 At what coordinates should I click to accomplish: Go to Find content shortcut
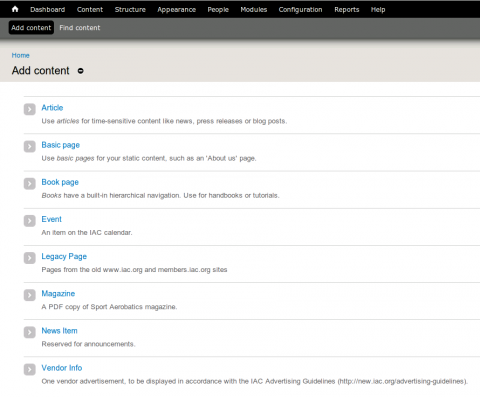(80, 28)
